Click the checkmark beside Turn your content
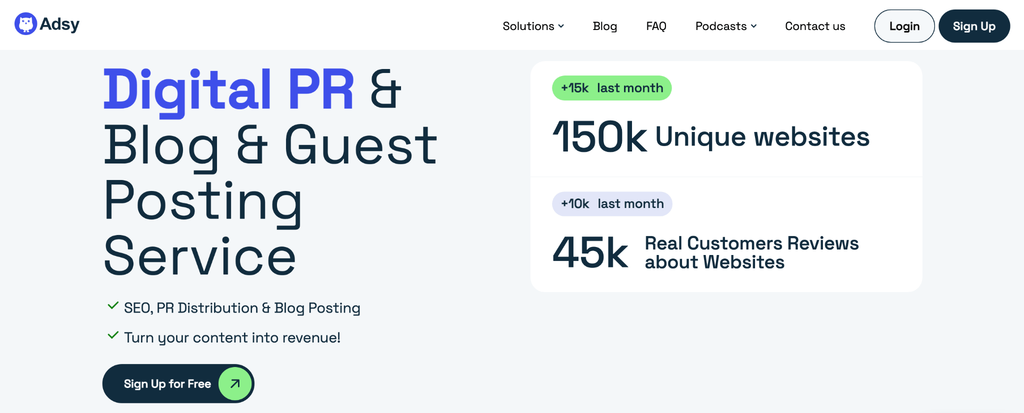Screen dimensions: 1024x413 pyautogui.click(x=112, y=336)
